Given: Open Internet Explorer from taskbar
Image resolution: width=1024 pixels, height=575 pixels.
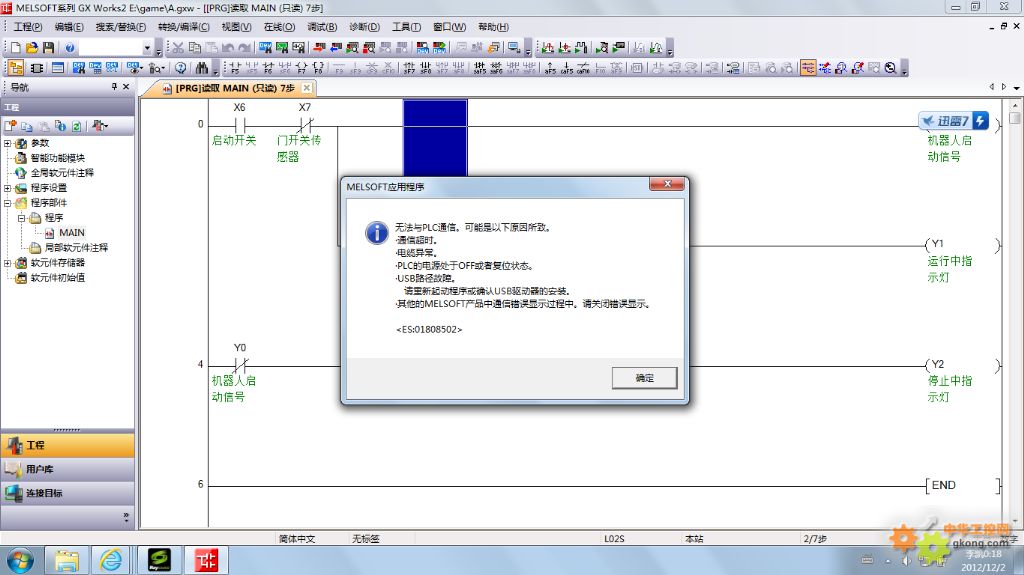Looking at the screenshot, I should coord(111,560).
